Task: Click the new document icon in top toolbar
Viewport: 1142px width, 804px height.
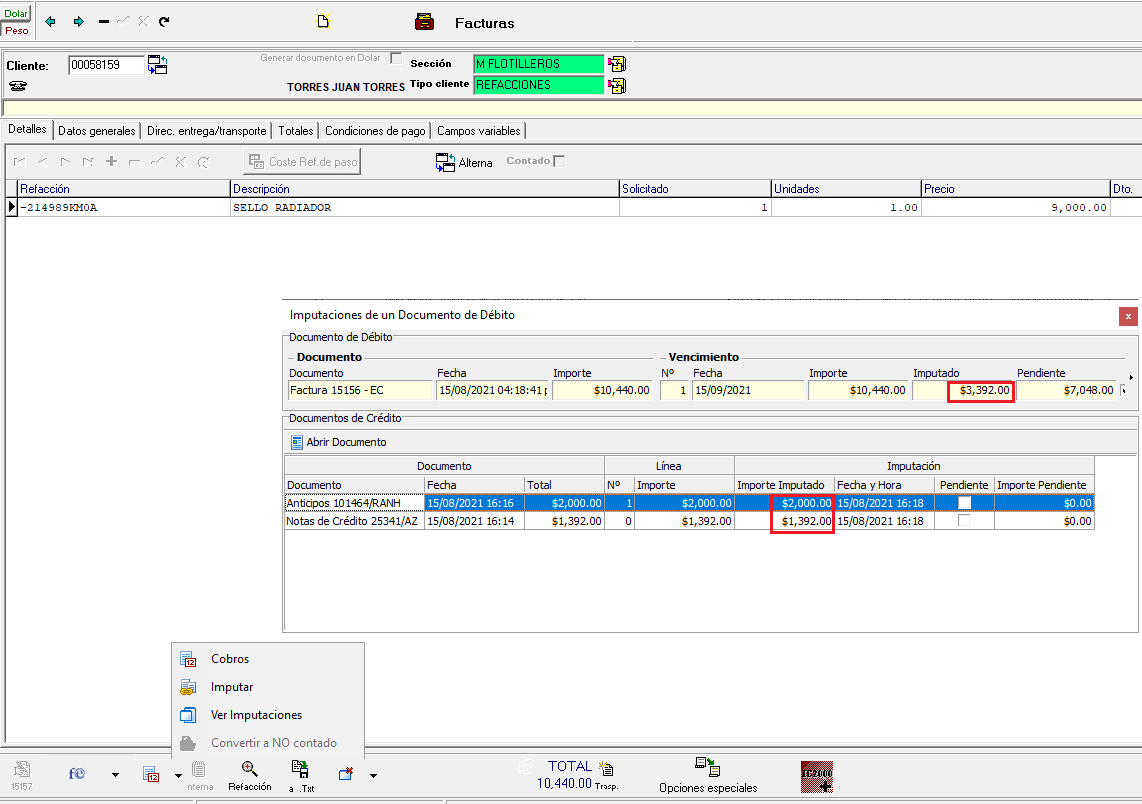Action: (x=323, y=22)
